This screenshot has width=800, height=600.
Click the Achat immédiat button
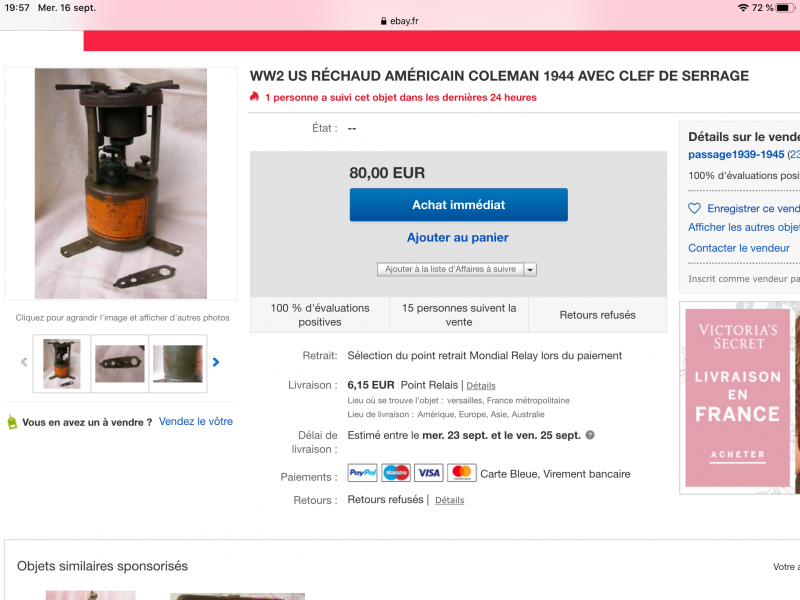click(x=459, y=205)
